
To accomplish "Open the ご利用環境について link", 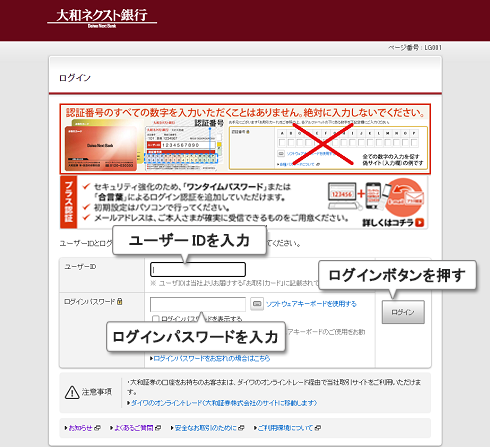I will tap(285, 428).
